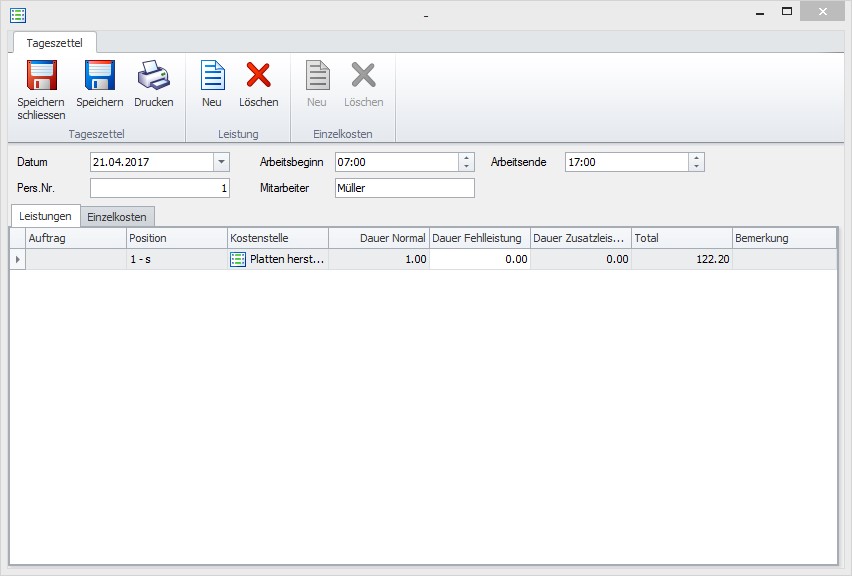Image resolution: width=852 pixels, height=576 pixels.
Task: Click the Speichern floppy disk icon
Action: point(100,77)
